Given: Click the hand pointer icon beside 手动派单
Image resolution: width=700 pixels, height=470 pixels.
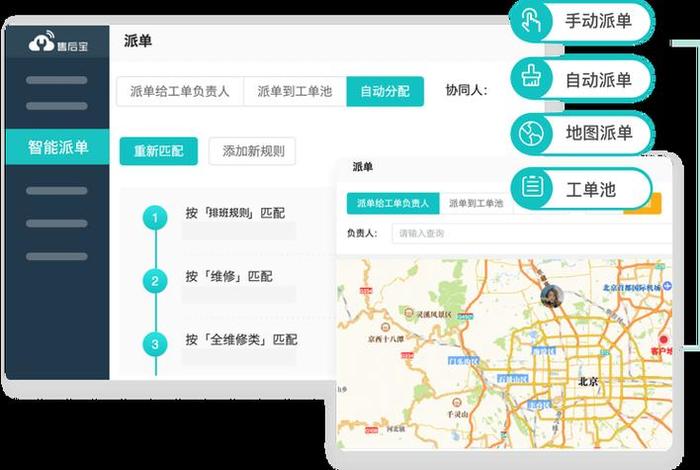Looking at the screenshot, I should click(x=531, y=21).
